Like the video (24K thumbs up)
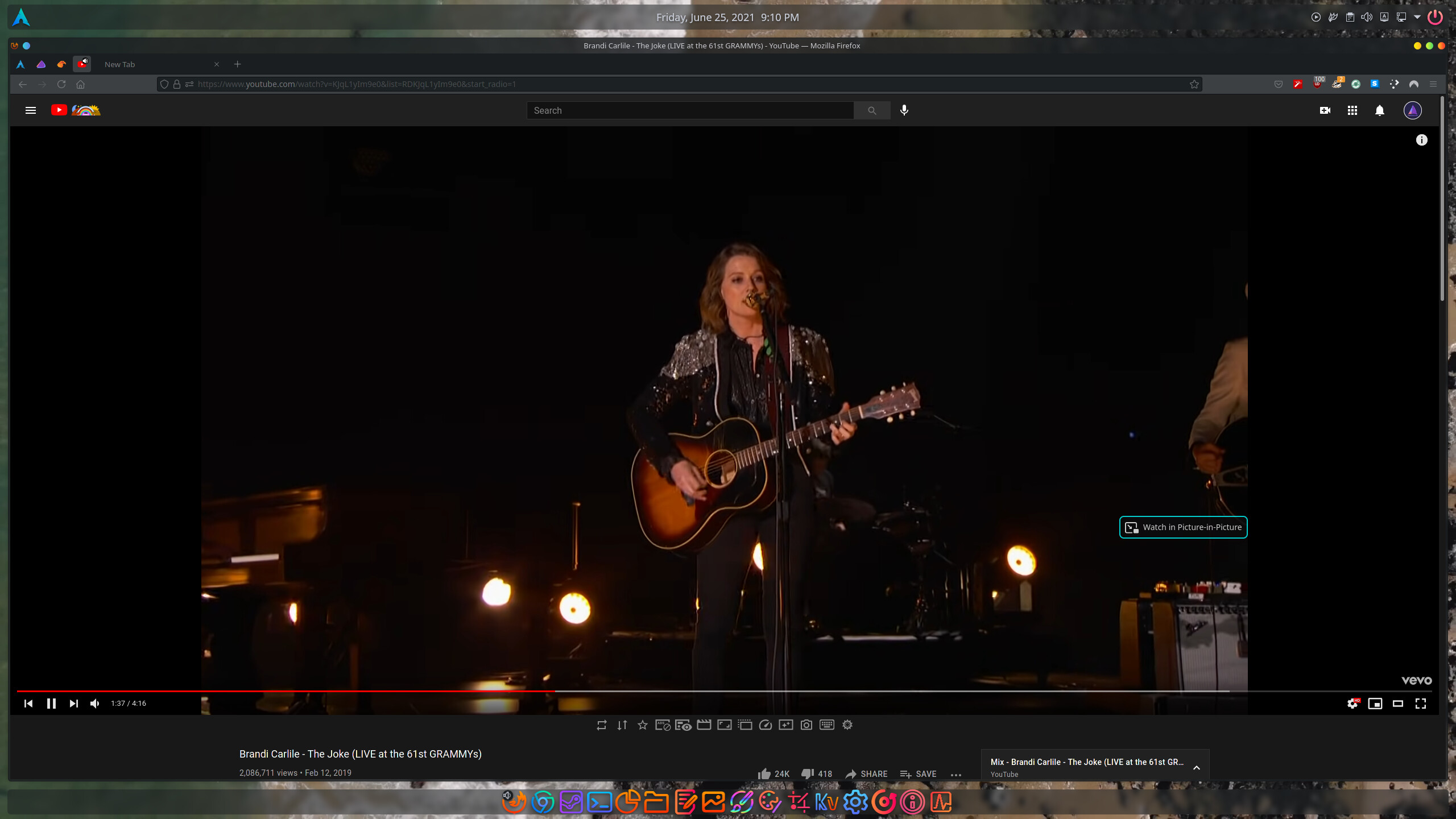Viewport: 1456px width, 819px height. click(x=773, y=774)
